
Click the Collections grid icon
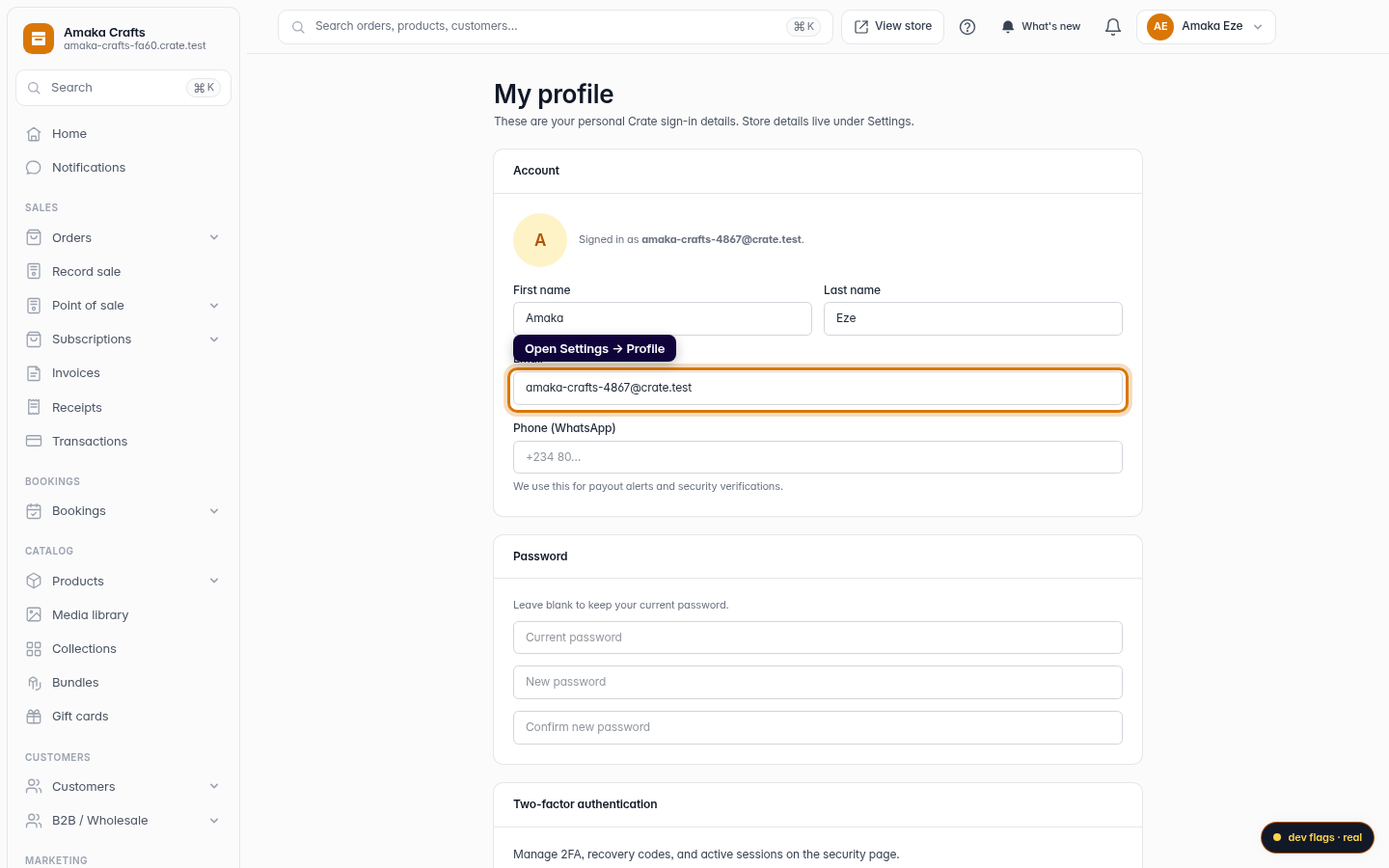[x=34, y=649]
